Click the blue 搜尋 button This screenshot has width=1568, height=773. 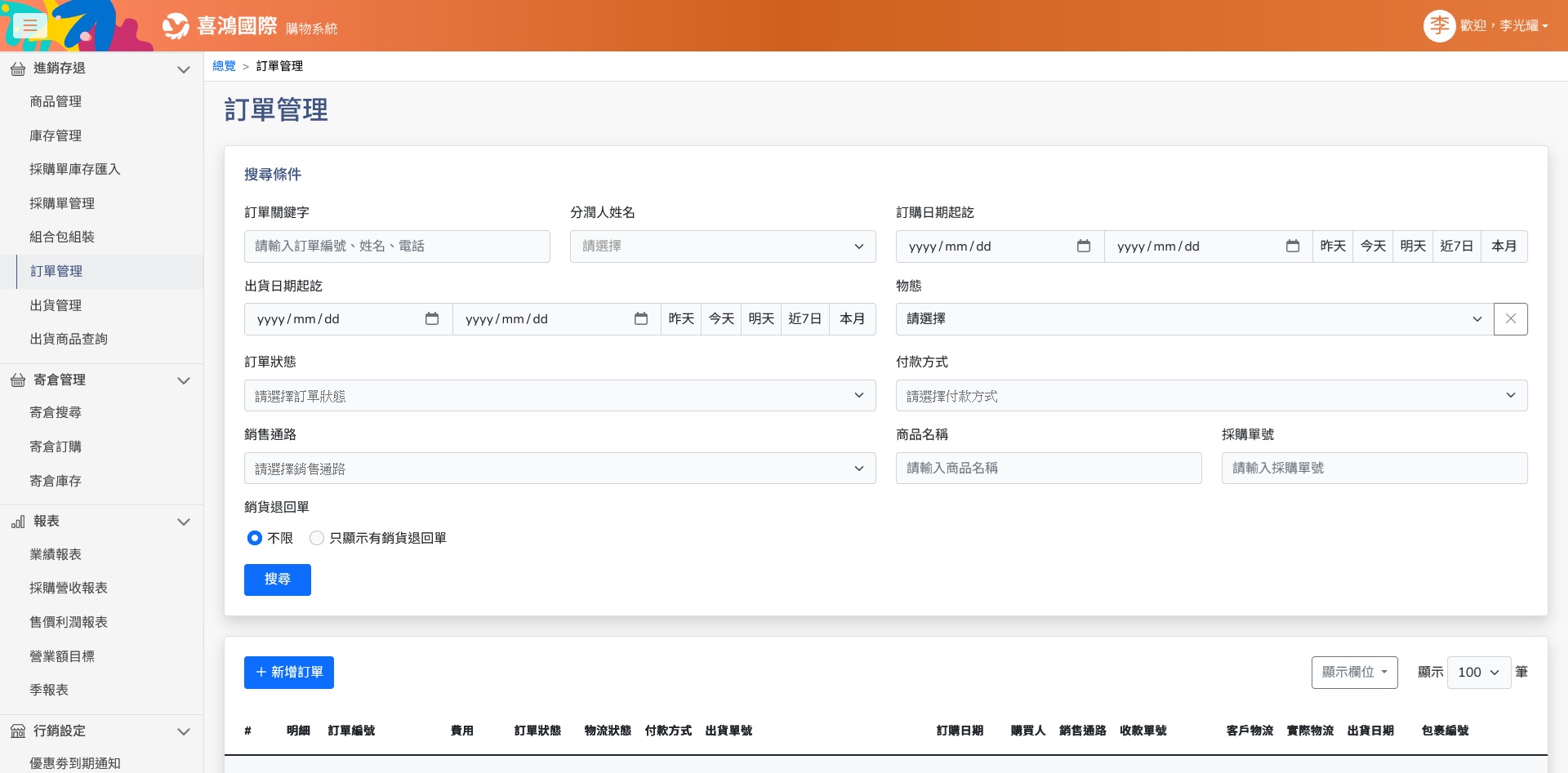277,580
